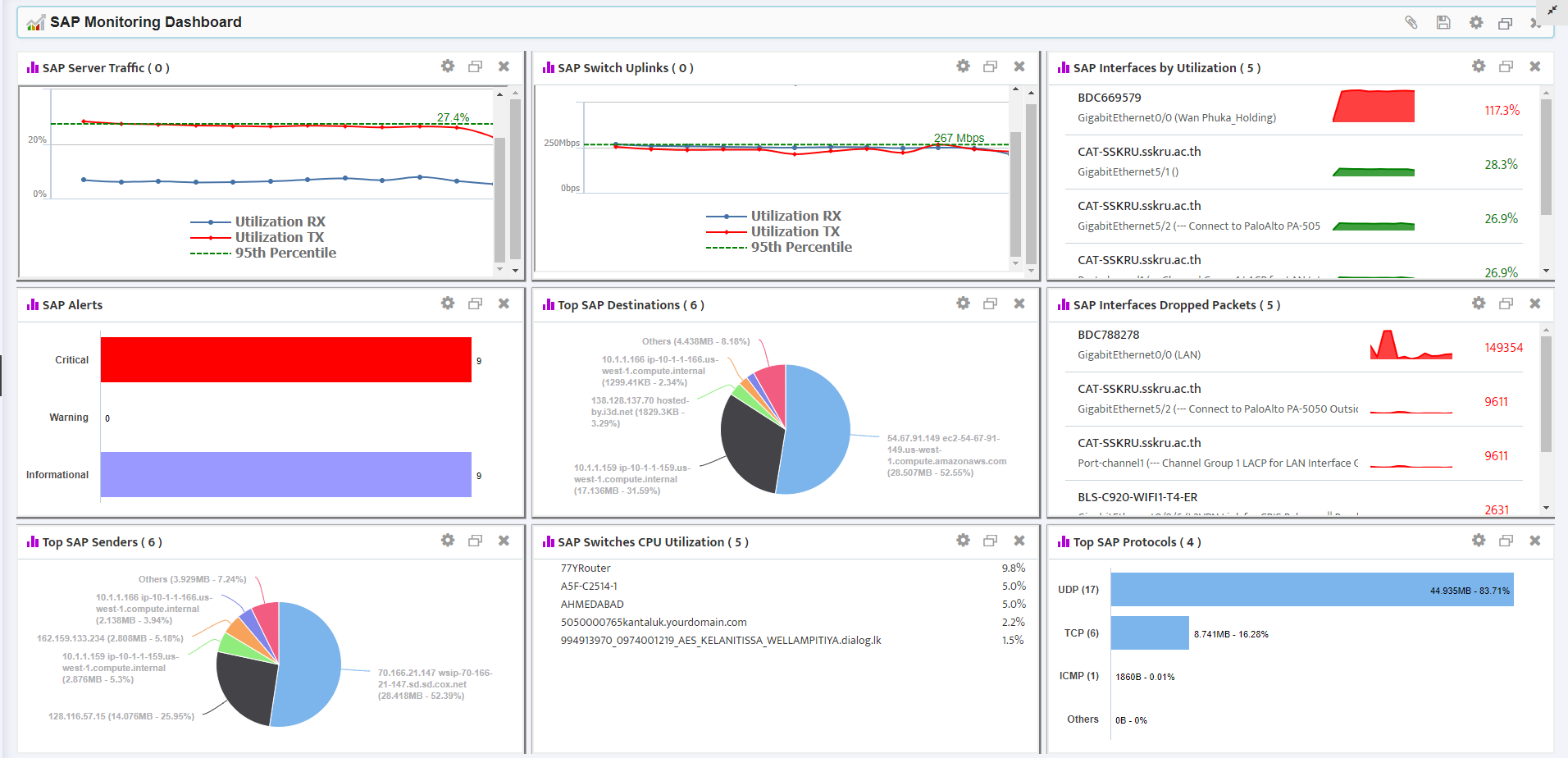Toggle Utilization TX legend in SAP Switch Uplinks
This screenshot has height=758, width=1568.
pos(795,231)
